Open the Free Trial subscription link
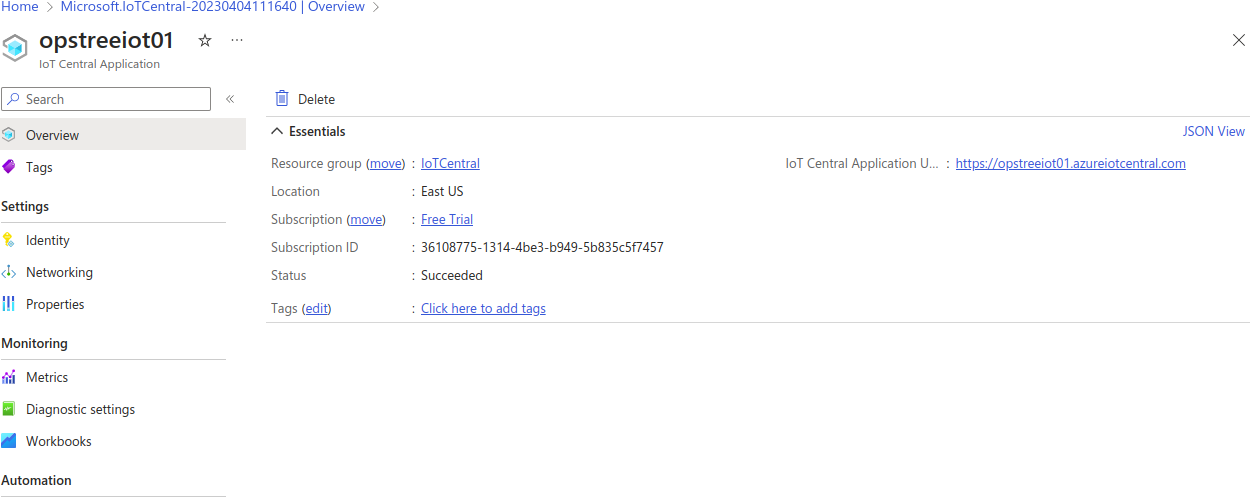 tap(447, 219)
